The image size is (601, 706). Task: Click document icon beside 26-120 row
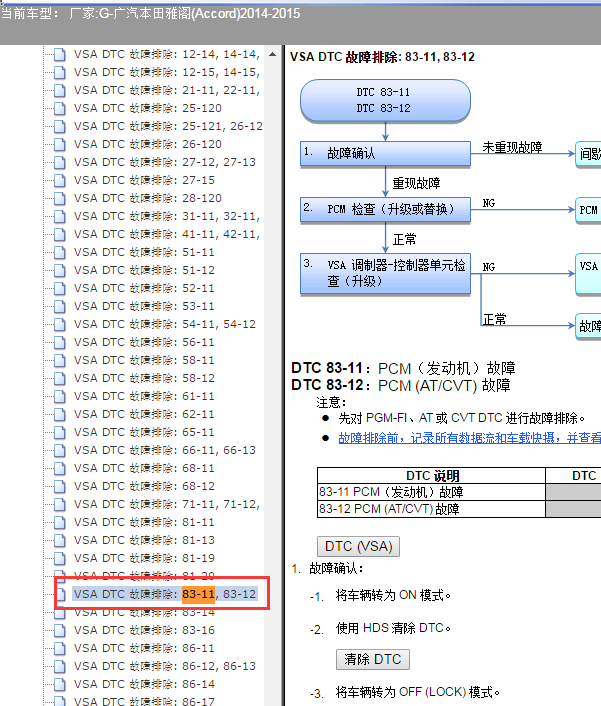coord(59,144)
